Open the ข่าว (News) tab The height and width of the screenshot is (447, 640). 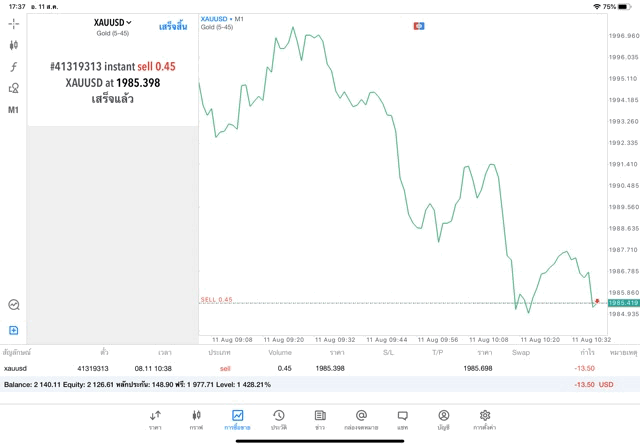point(319,420)
